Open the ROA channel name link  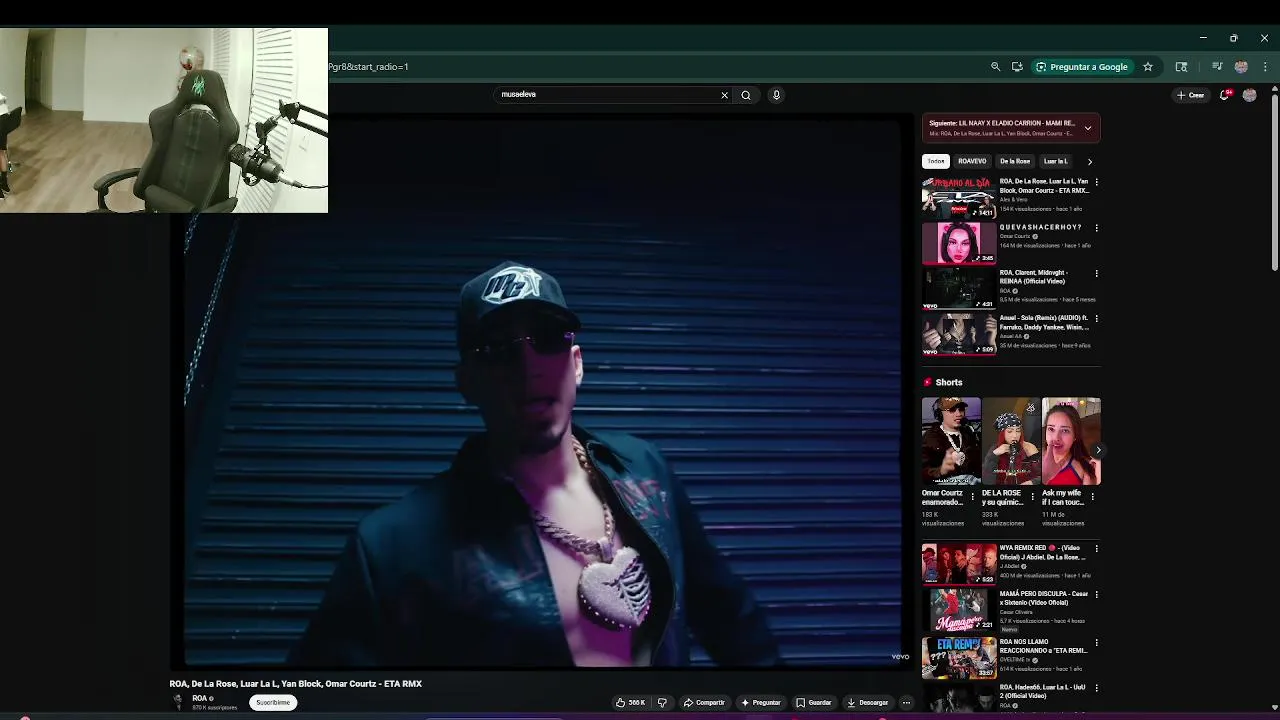coord(200,698)
